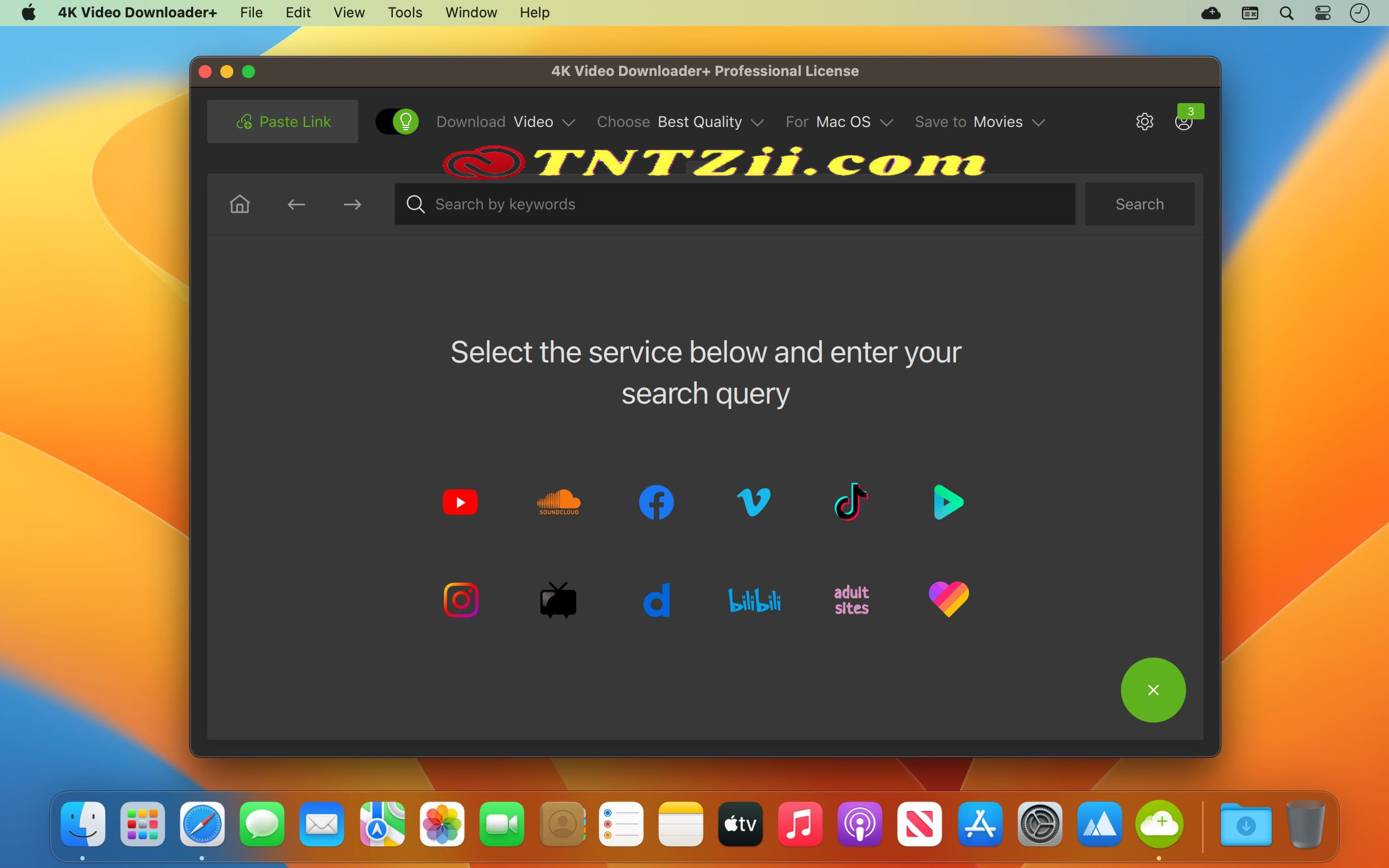Expand the Mac OS platform dropdown
The height and width of the screenshot is (868, 1389).
tap(856, 121)
